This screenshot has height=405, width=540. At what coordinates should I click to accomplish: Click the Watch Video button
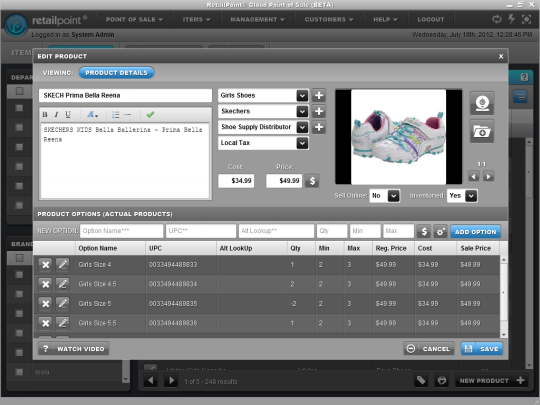[73, 349]
